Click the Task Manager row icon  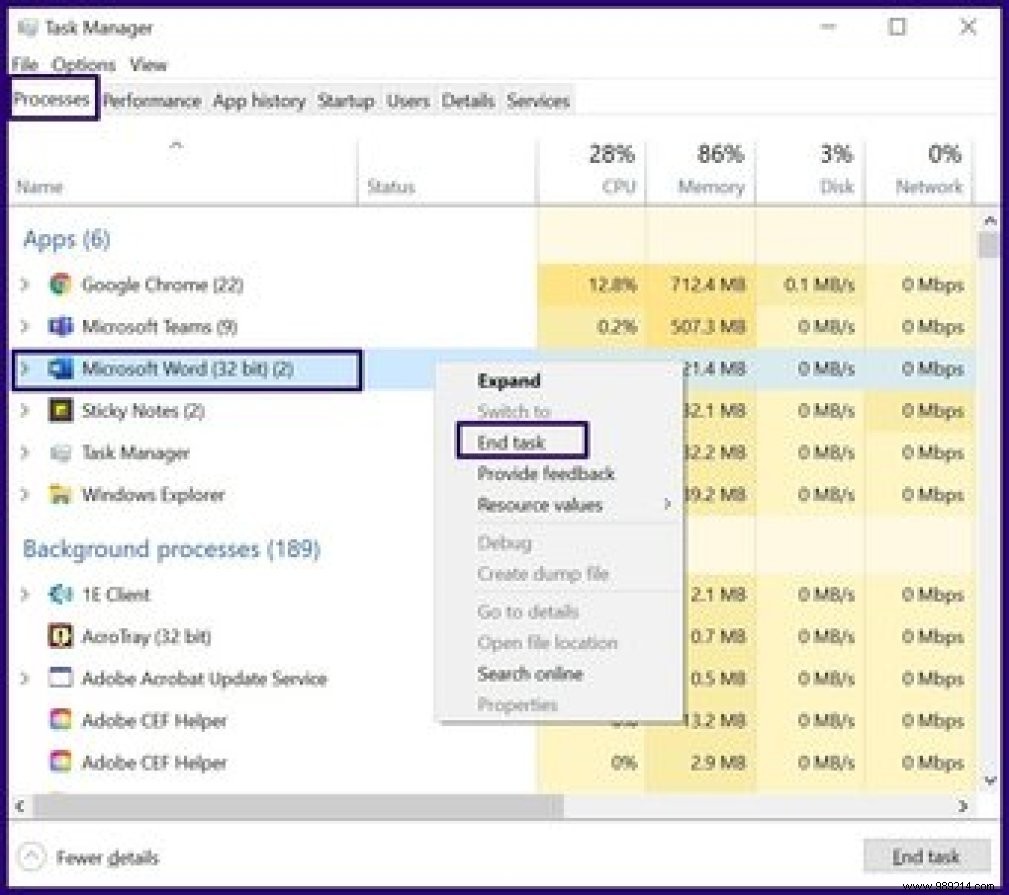(x=60, y=453)
